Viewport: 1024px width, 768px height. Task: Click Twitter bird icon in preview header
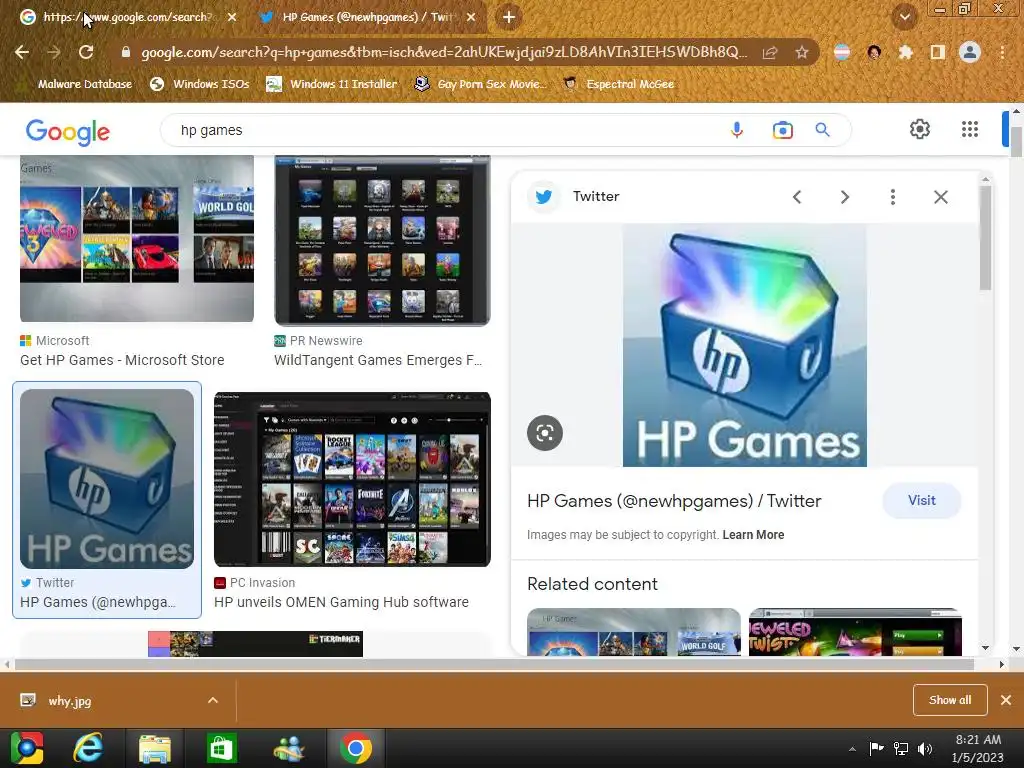click(543, 197)
